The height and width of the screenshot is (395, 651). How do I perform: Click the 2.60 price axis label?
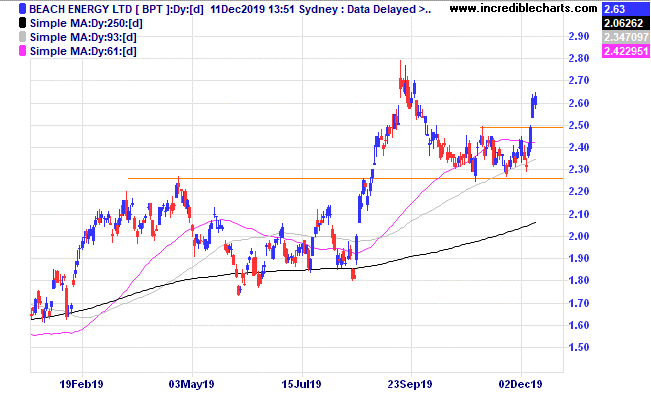coord(579,103)
